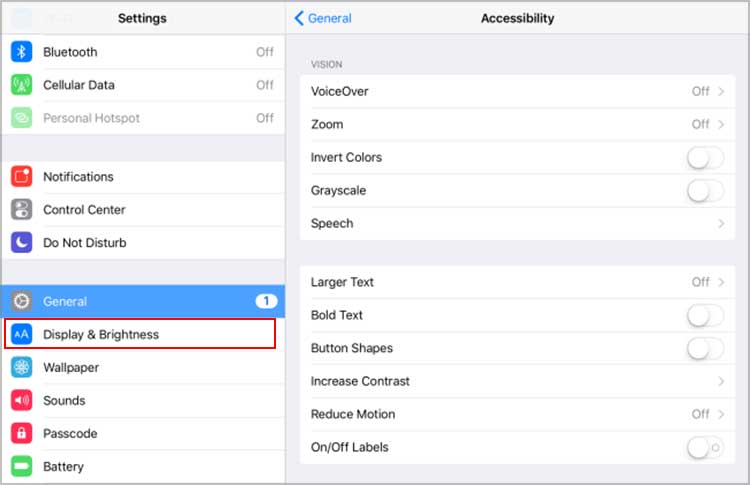Toggle the On/Off Labels switch

pos(705,447)
